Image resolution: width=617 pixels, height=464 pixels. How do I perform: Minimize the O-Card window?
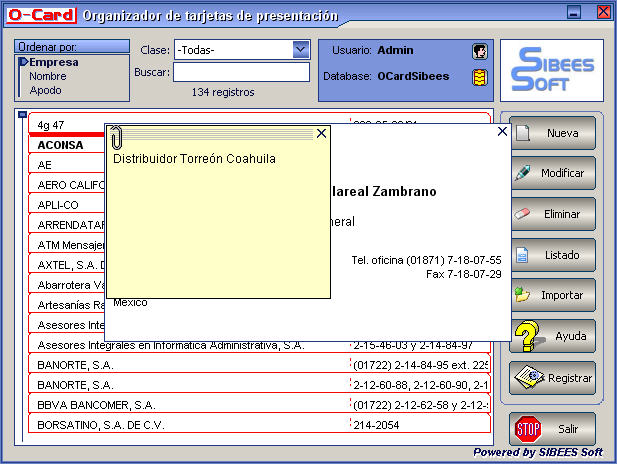pyautogui.click(x=574, y=12)
